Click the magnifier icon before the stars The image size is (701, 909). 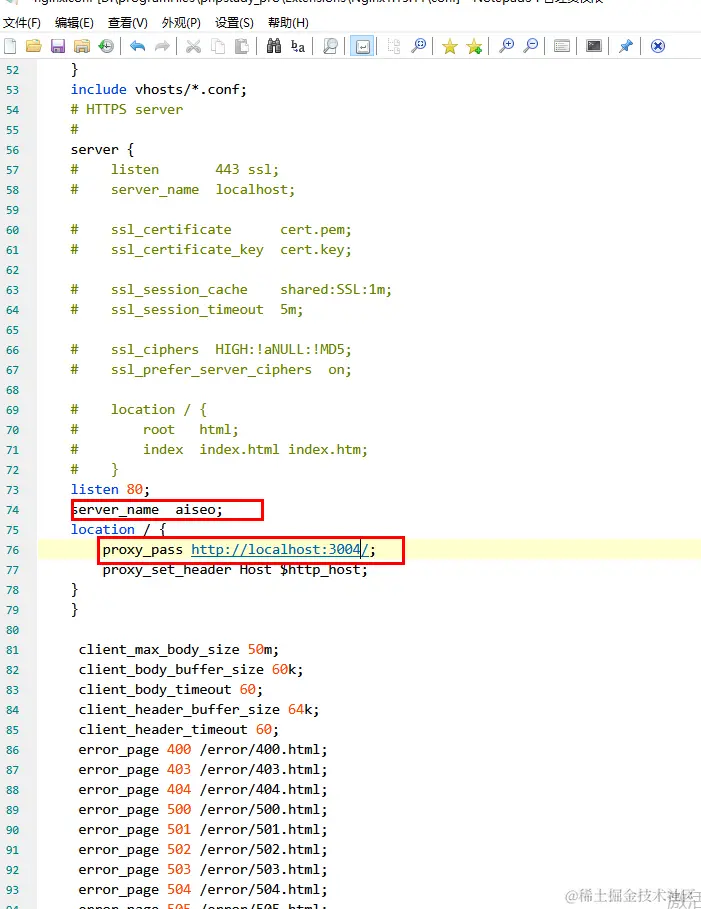[418, 46]
